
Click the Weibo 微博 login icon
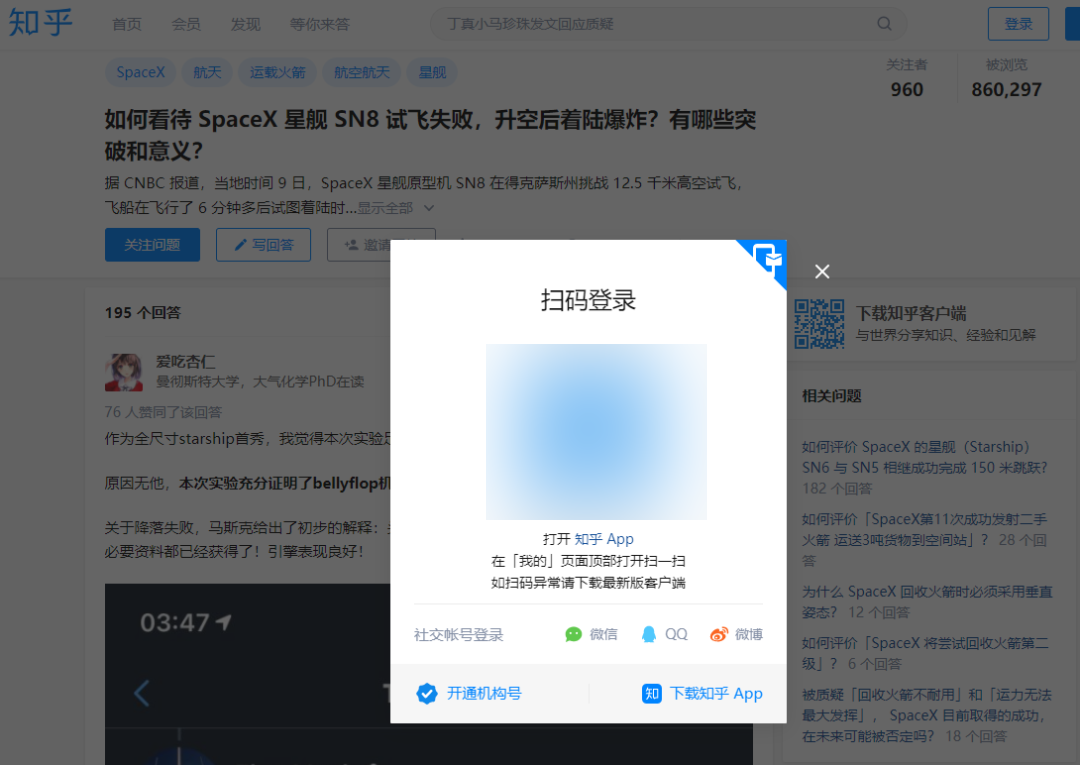click(x=719, y=634)
